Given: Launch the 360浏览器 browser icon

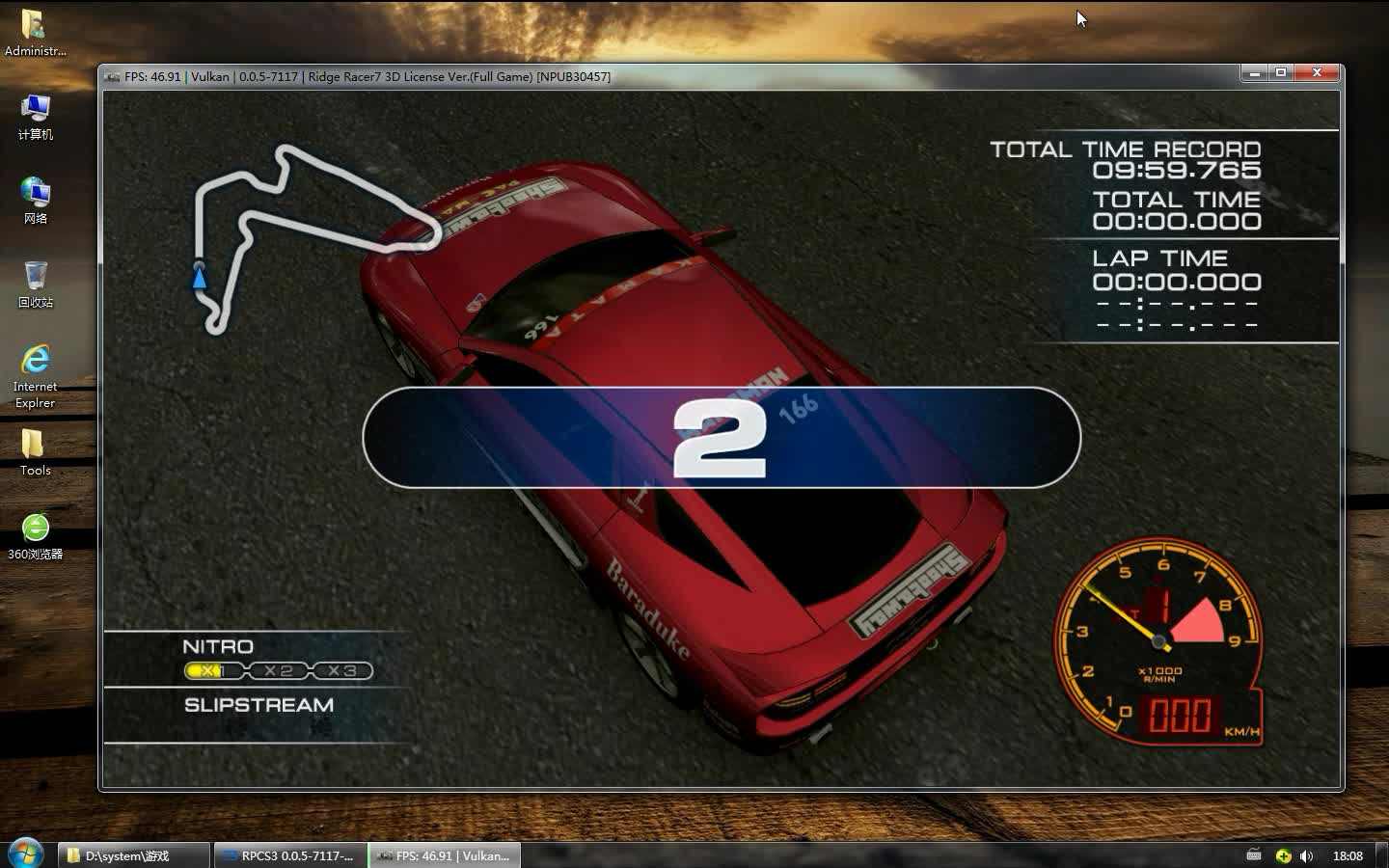Looking at the screenshot, I should click(x=35, y=536).
